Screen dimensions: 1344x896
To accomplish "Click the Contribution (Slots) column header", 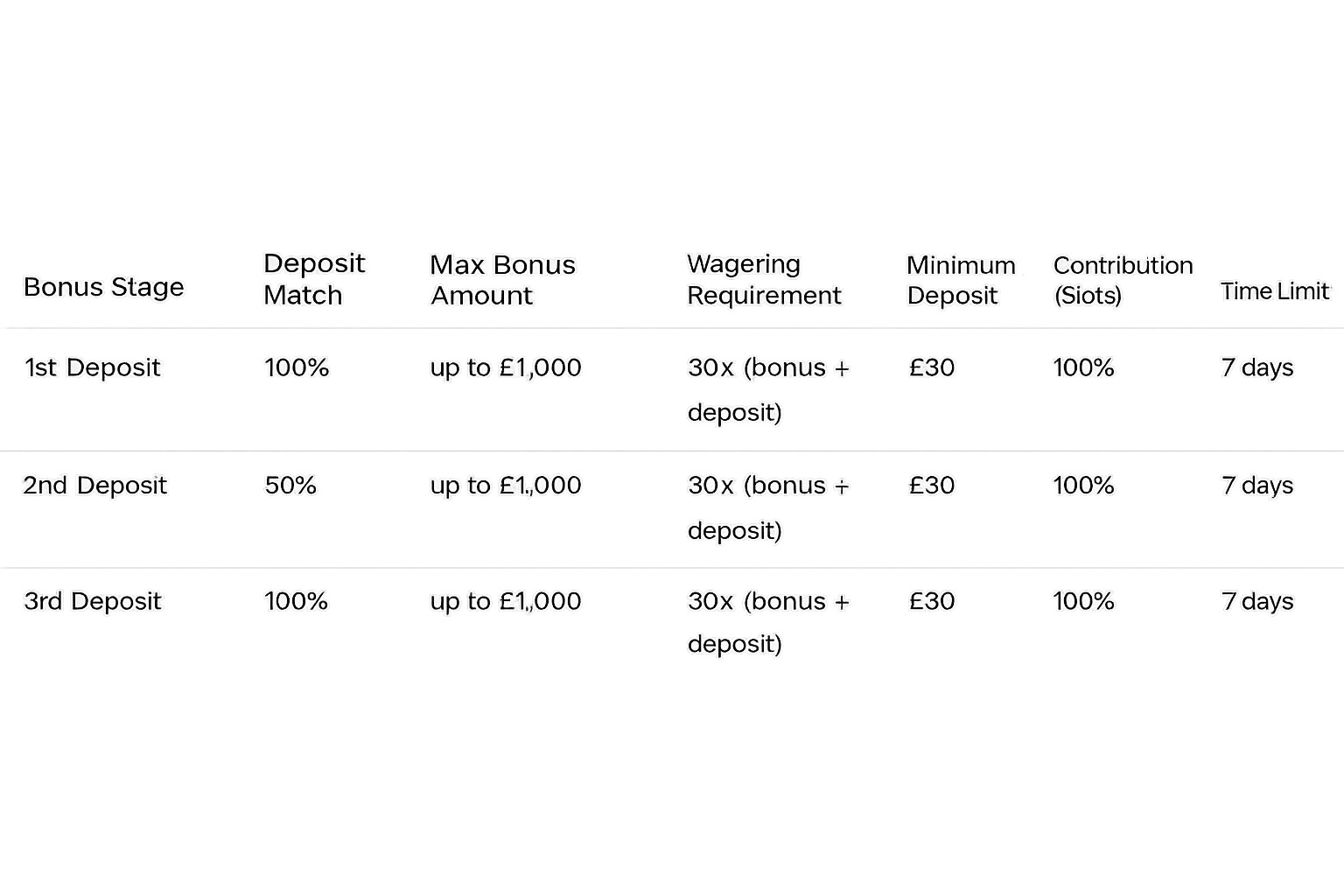I will coord(1122,280).
